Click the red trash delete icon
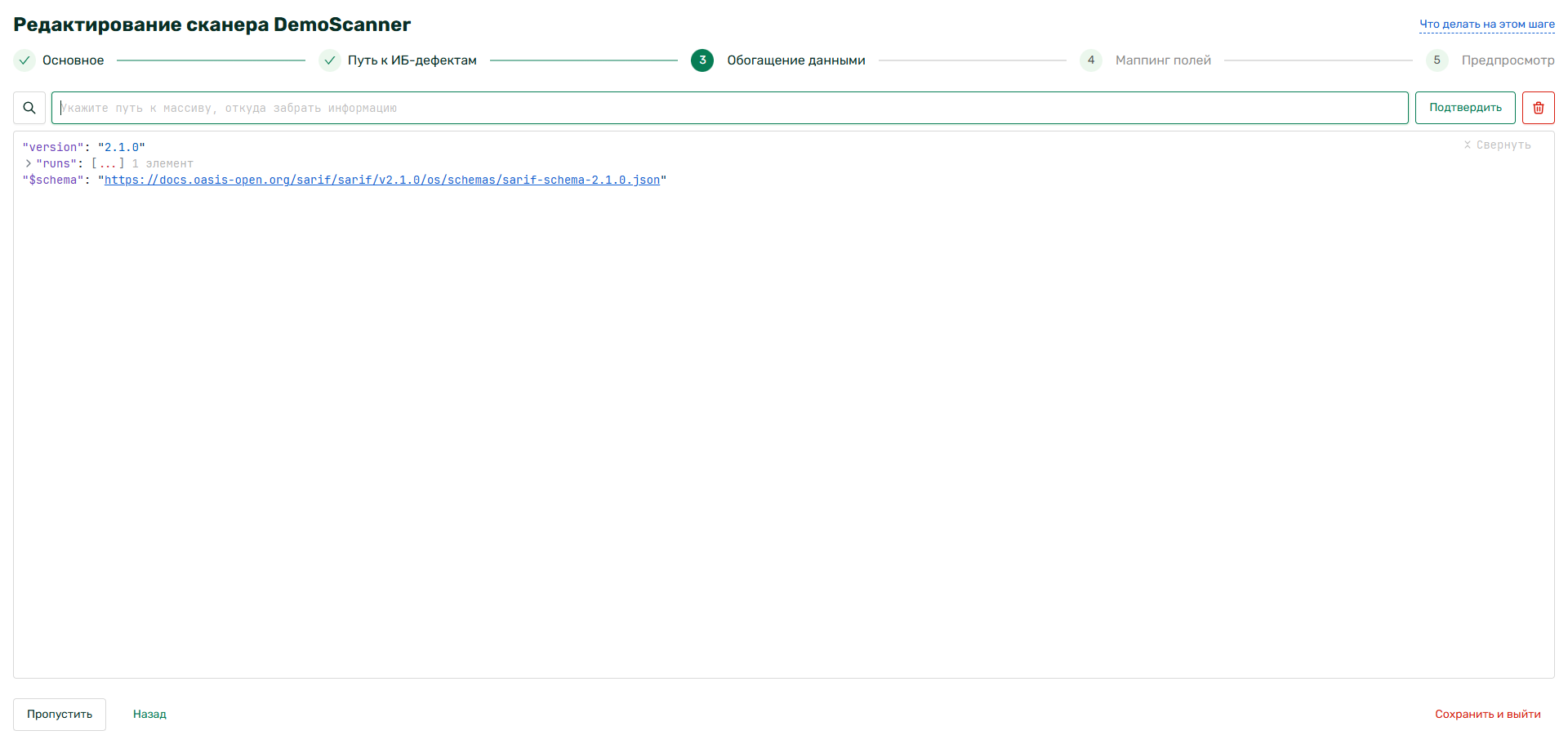 1538,108
